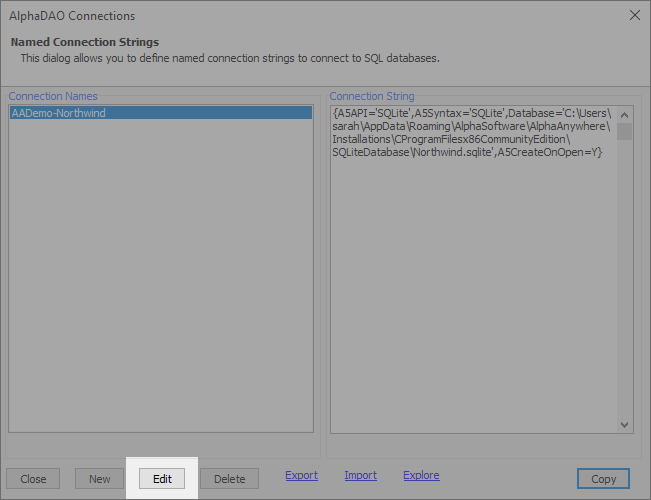Viewport: 651px width, 500px height.
Task: Delete the selected connection
Action: pyautogui.click(x=230, y=479)
